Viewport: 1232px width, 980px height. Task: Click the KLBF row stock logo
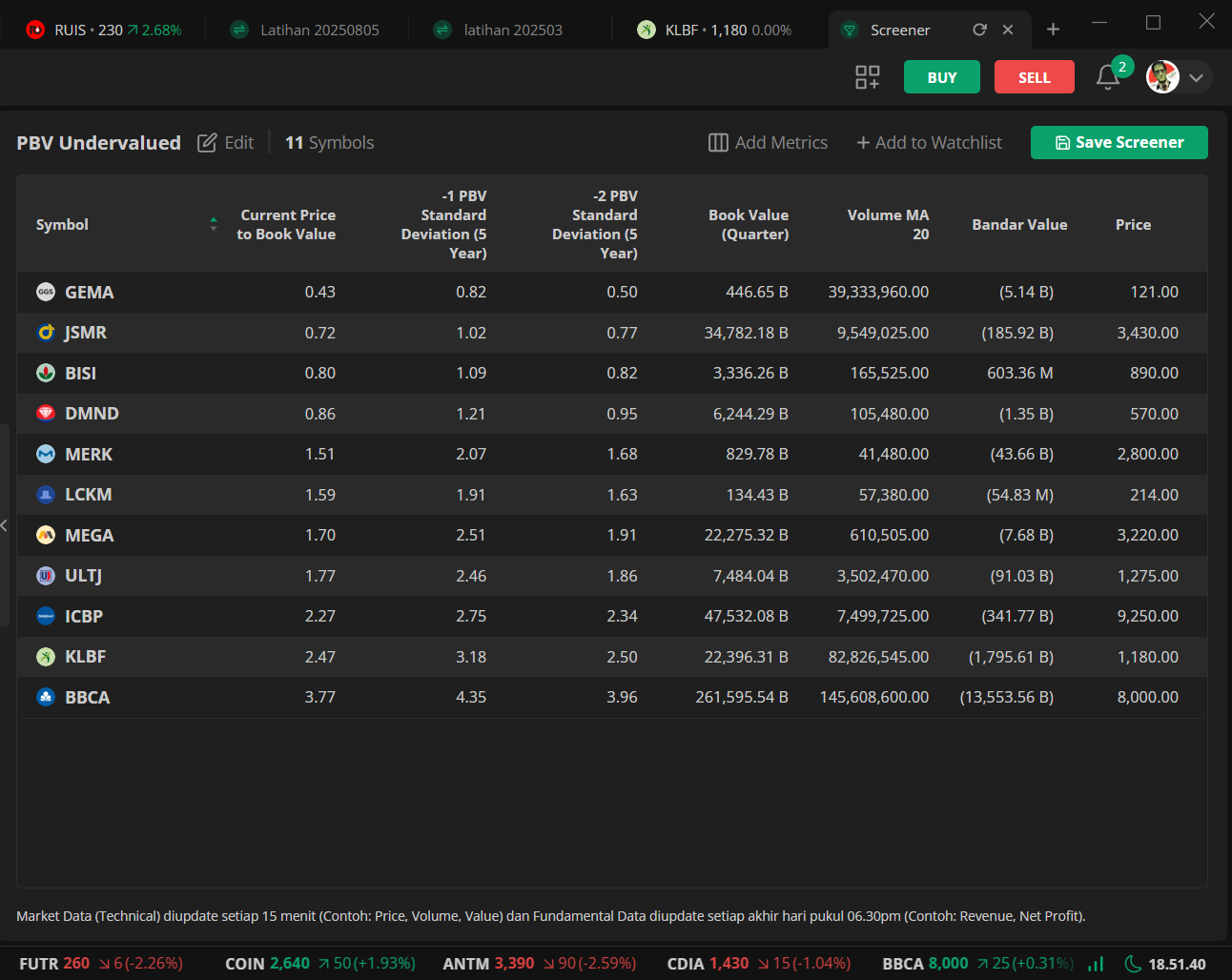(46, 657)
